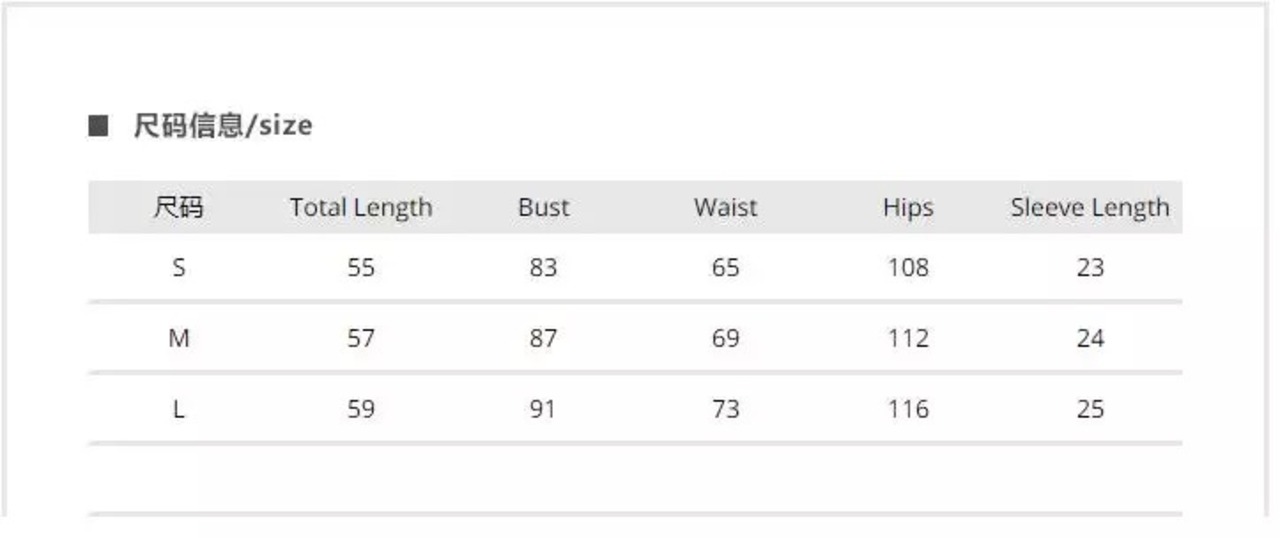This screenshot has width=1280, height=538.
Task: Click the Bust value 87 for size M
Action: tap(543, 339)
